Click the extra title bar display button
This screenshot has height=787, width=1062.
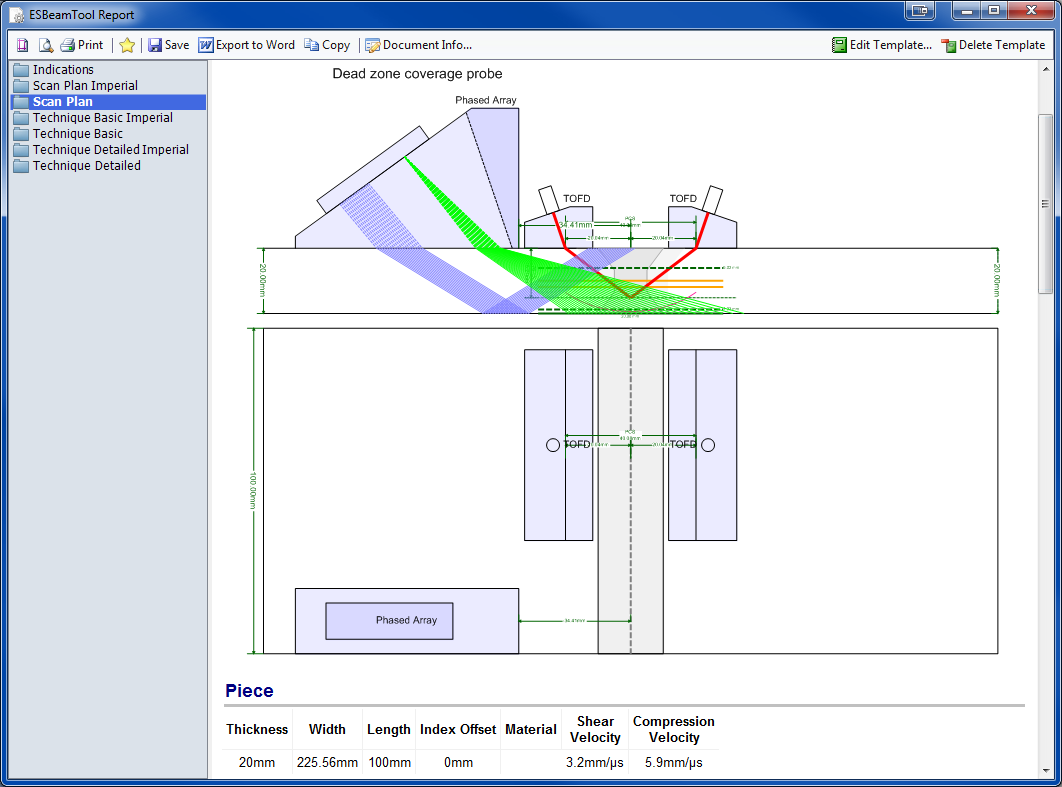[919, 10]
